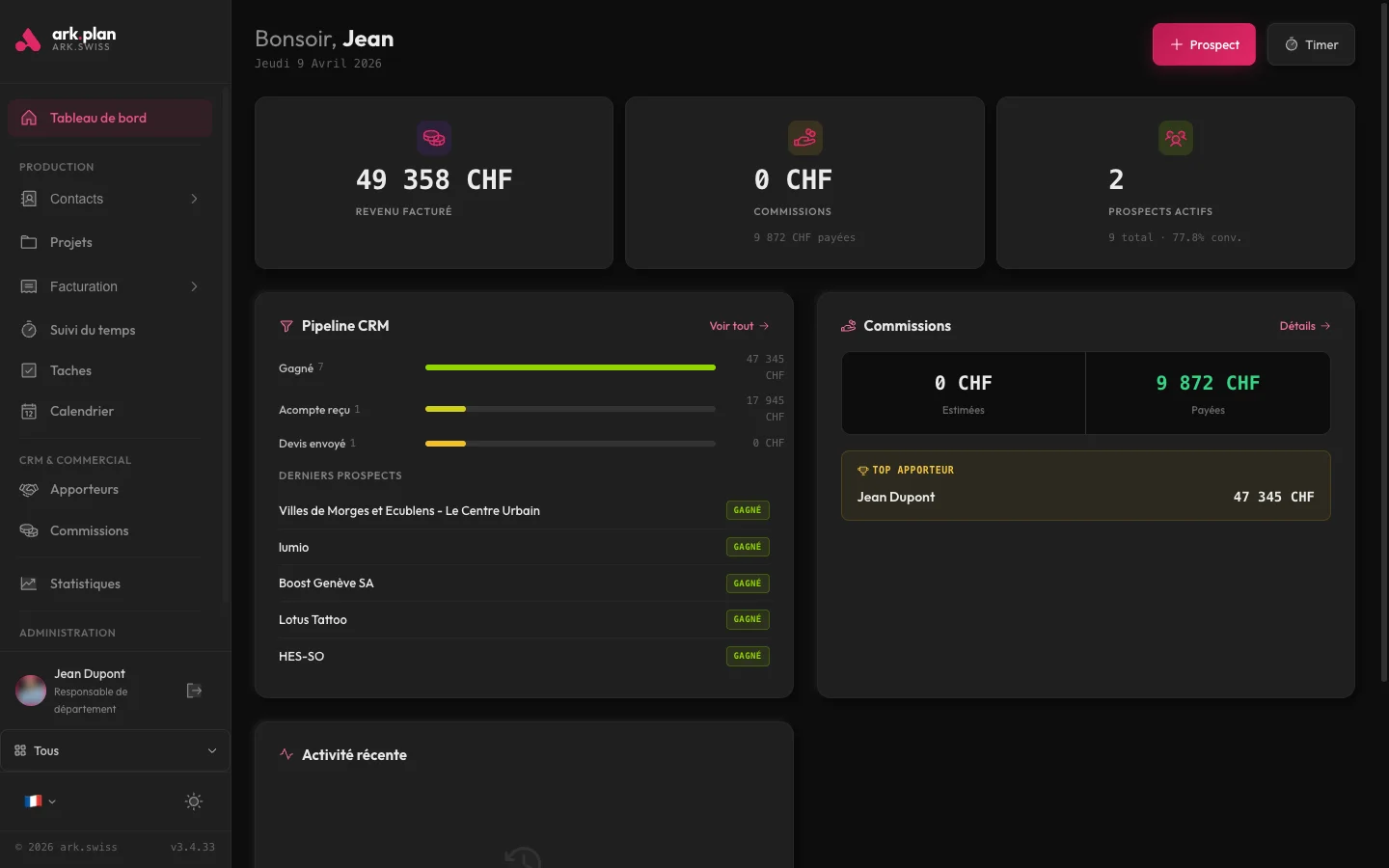Open the language selector with French flag

tap(39, 801)
